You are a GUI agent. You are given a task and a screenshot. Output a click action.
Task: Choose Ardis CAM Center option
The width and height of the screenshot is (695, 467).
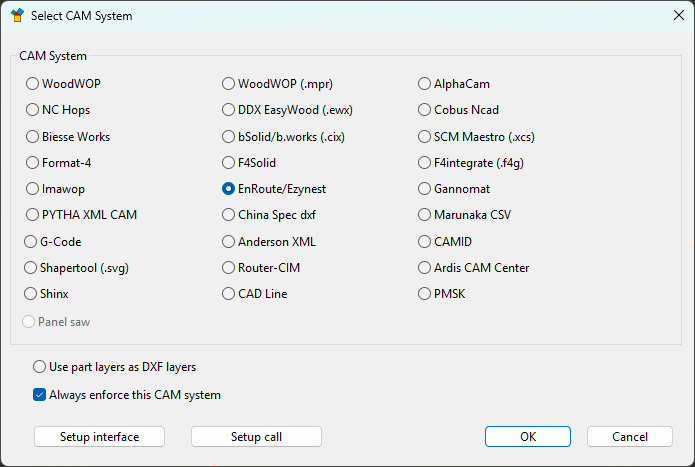coord(425,268)
